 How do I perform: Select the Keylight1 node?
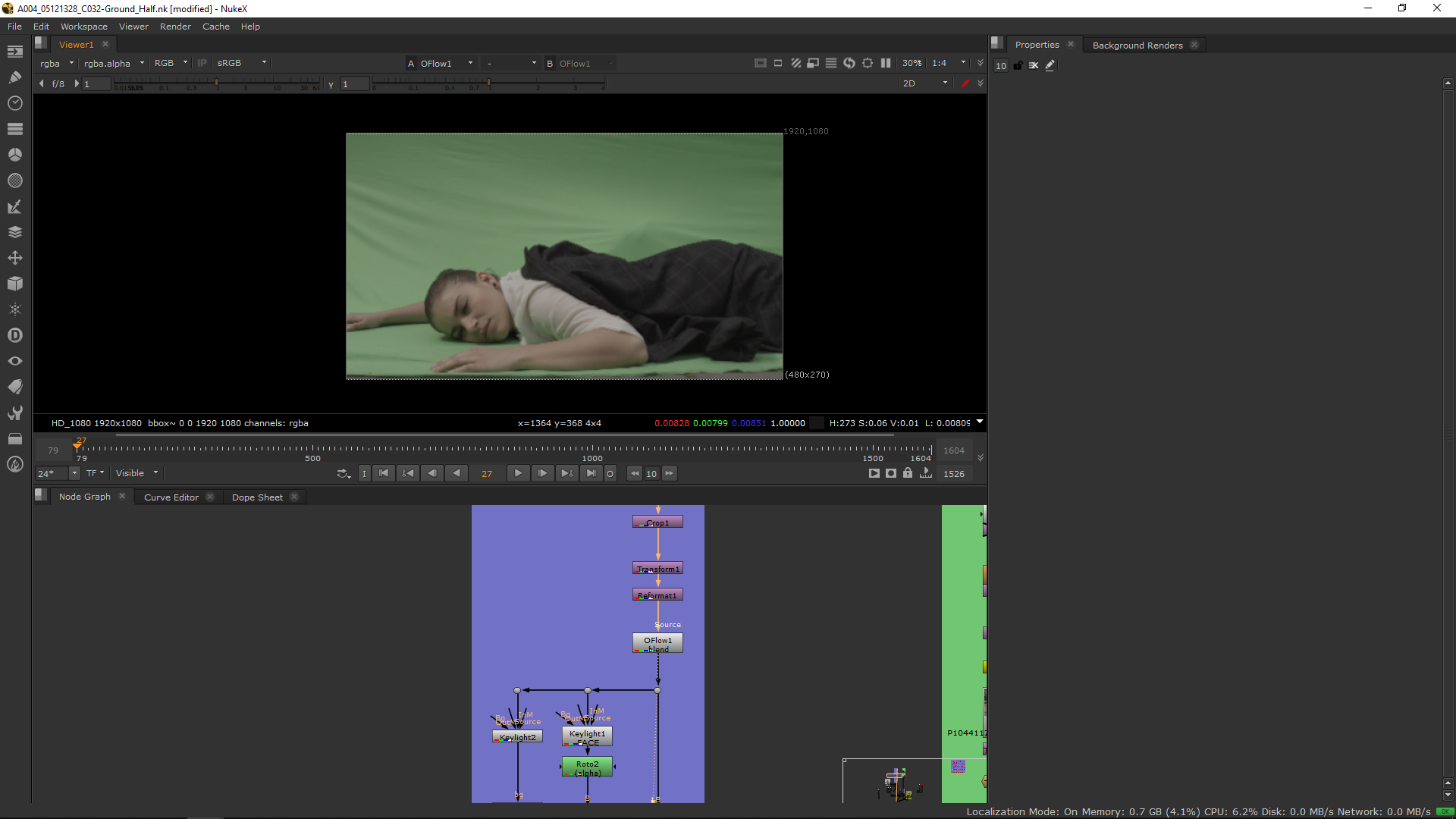tap(587, 734)
